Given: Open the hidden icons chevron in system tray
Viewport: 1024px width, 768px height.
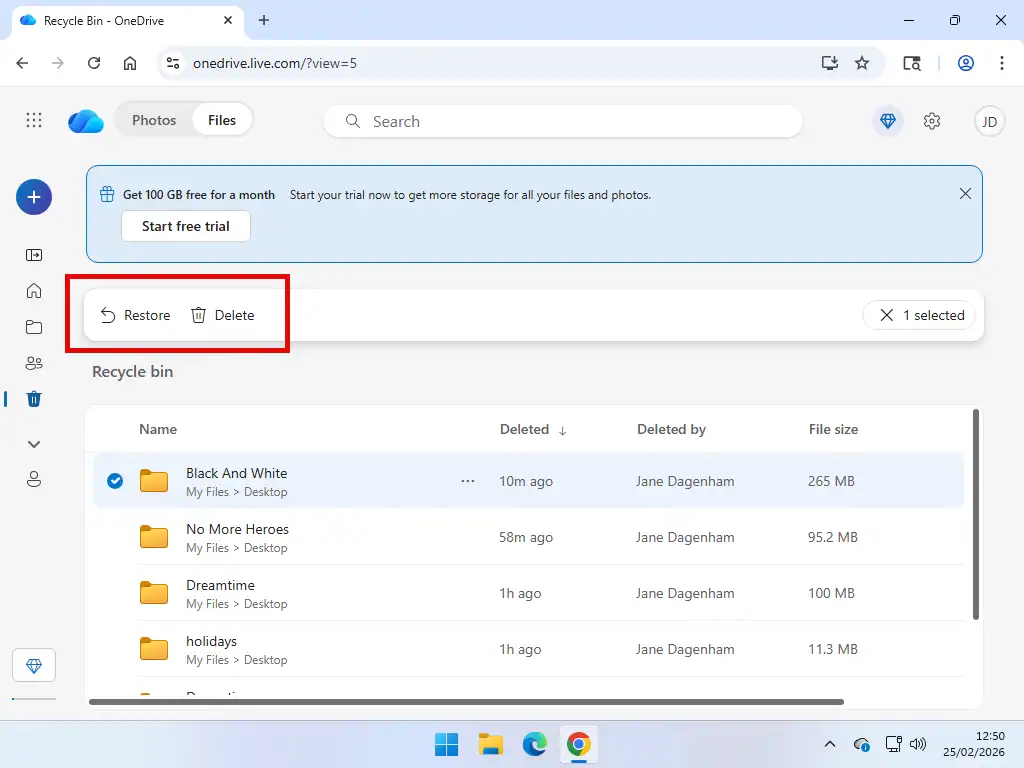Looking at the screenshot, I should pyautogui.click(x=830, y=744).
